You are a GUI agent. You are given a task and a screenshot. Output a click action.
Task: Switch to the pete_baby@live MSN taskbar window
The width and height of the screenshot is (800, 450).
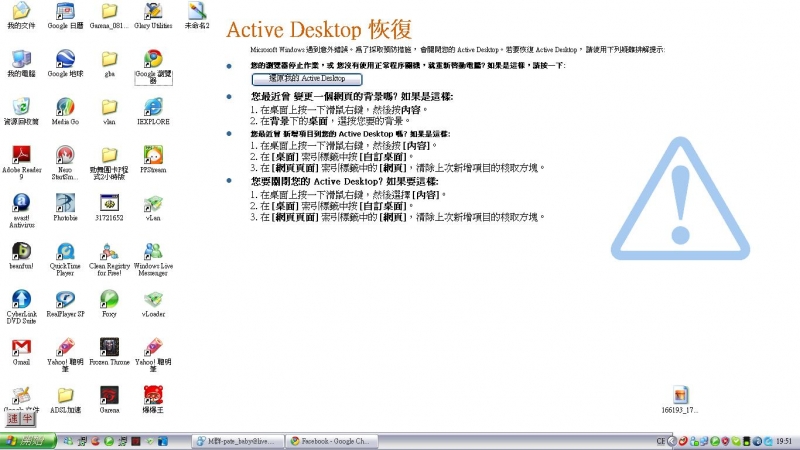point(238,441)
